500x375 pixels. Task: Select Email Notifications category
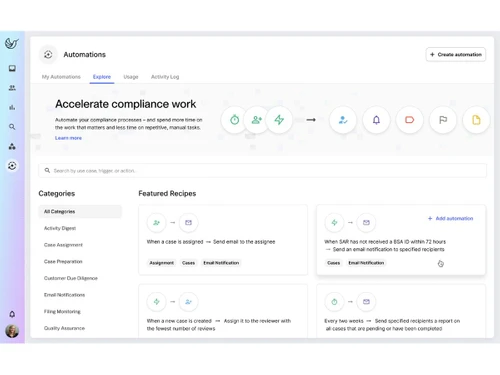point(64,295)
